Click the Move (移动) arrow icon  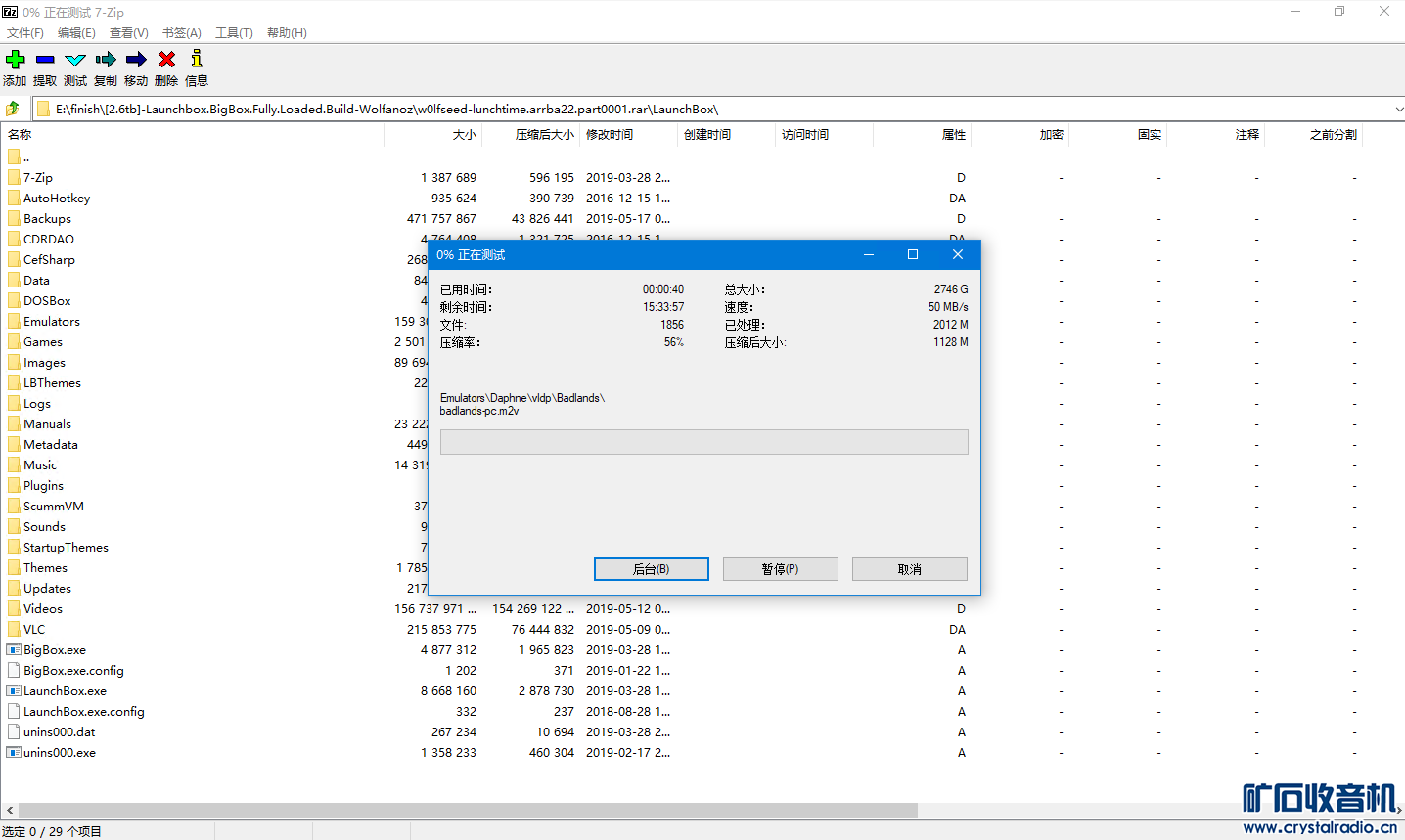pos(136,60)
